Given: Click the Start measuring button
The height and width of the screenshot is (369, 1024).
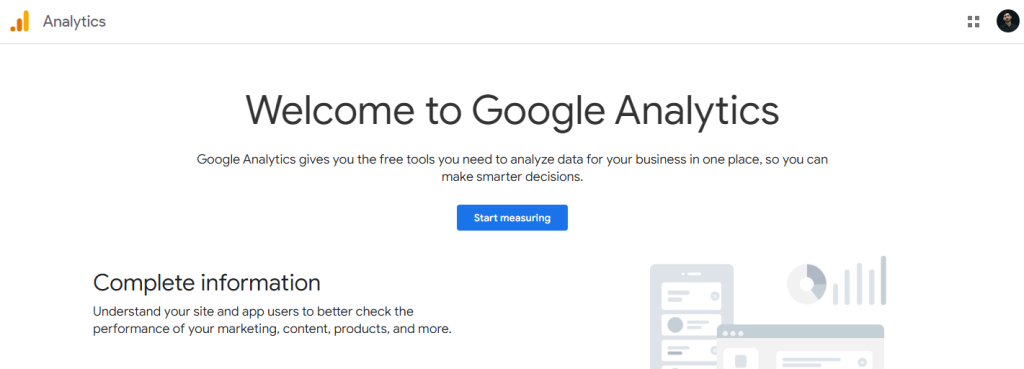Looking at the screenshot, I should (x=512, y=217).
